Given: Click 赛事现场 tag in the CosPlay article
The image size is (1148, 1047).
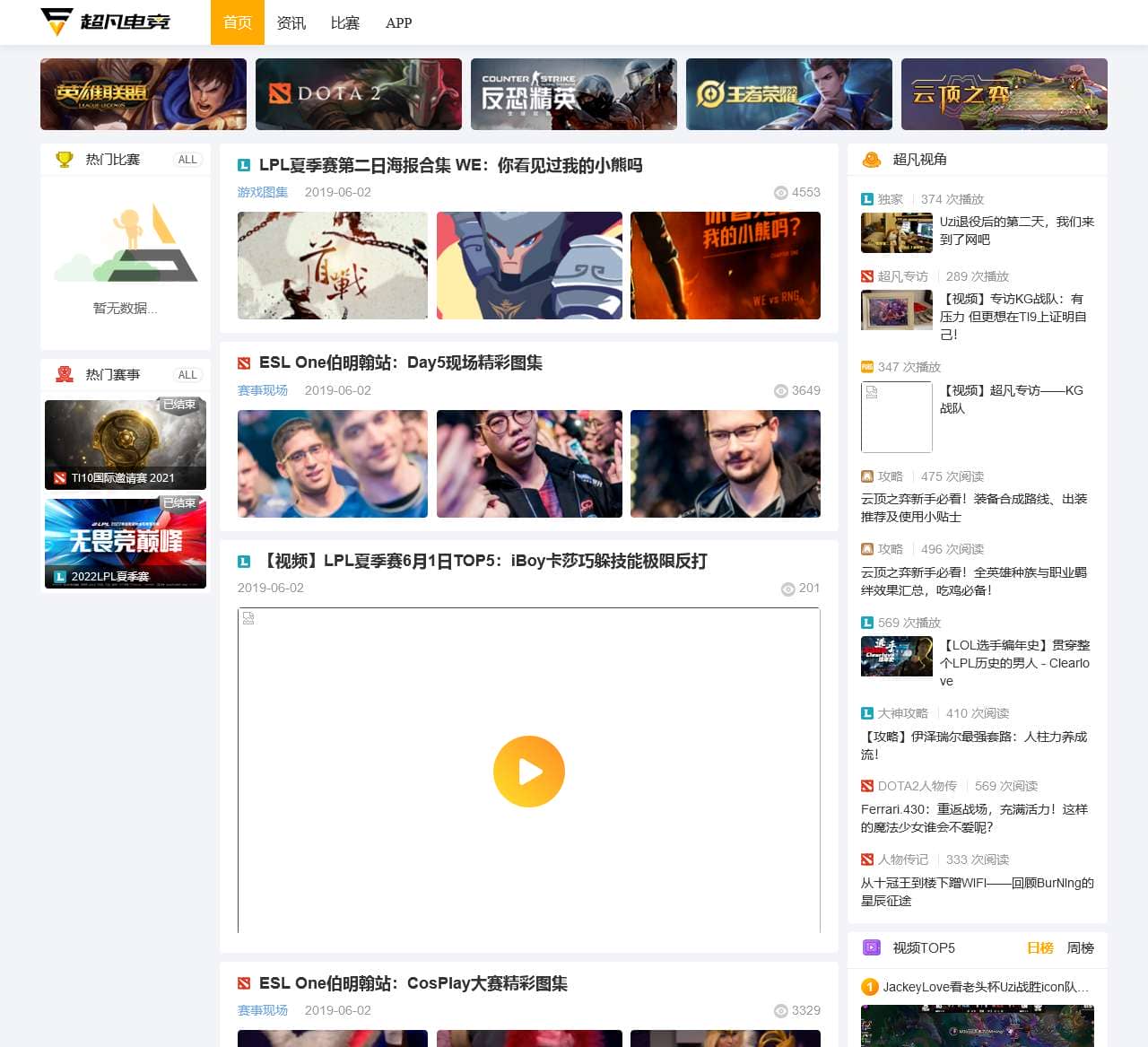Looking at the screenshot, I should click(x=263, y=1010).
